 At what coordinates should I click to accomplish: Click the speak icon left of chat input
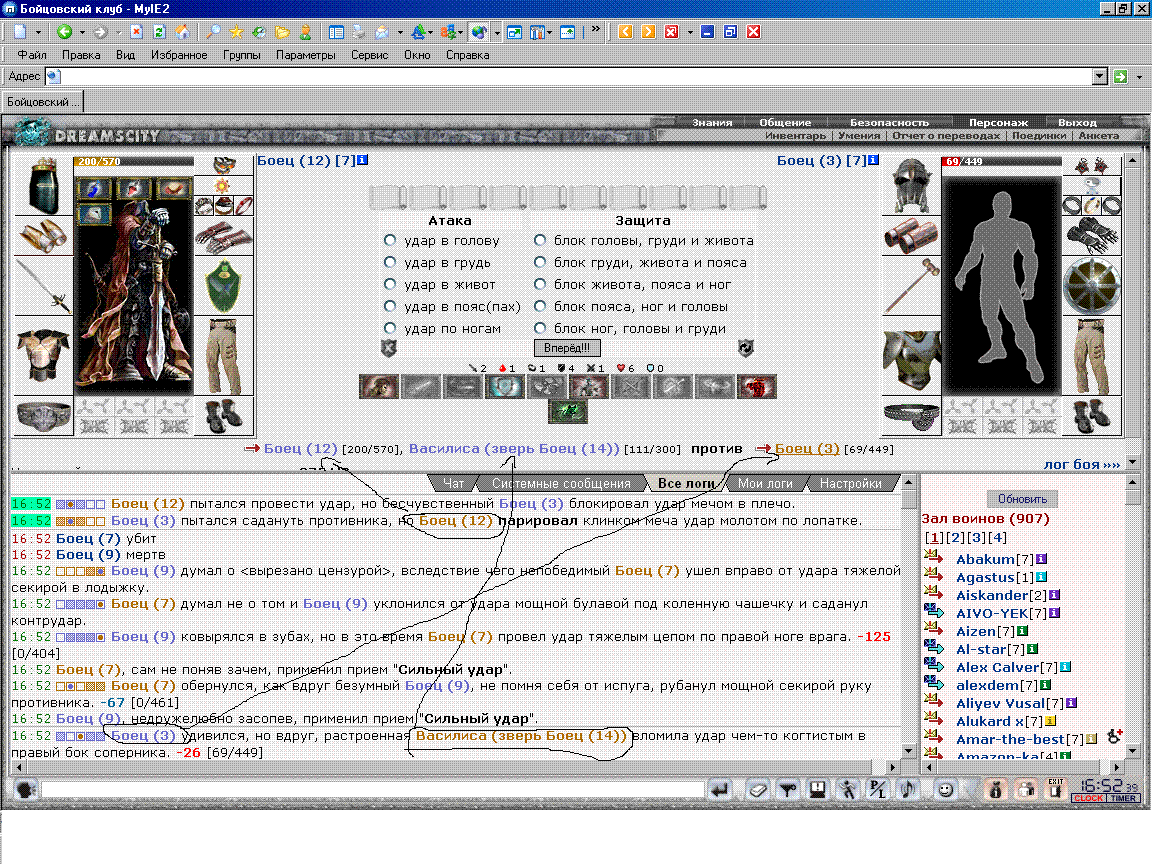click(26, 790)
